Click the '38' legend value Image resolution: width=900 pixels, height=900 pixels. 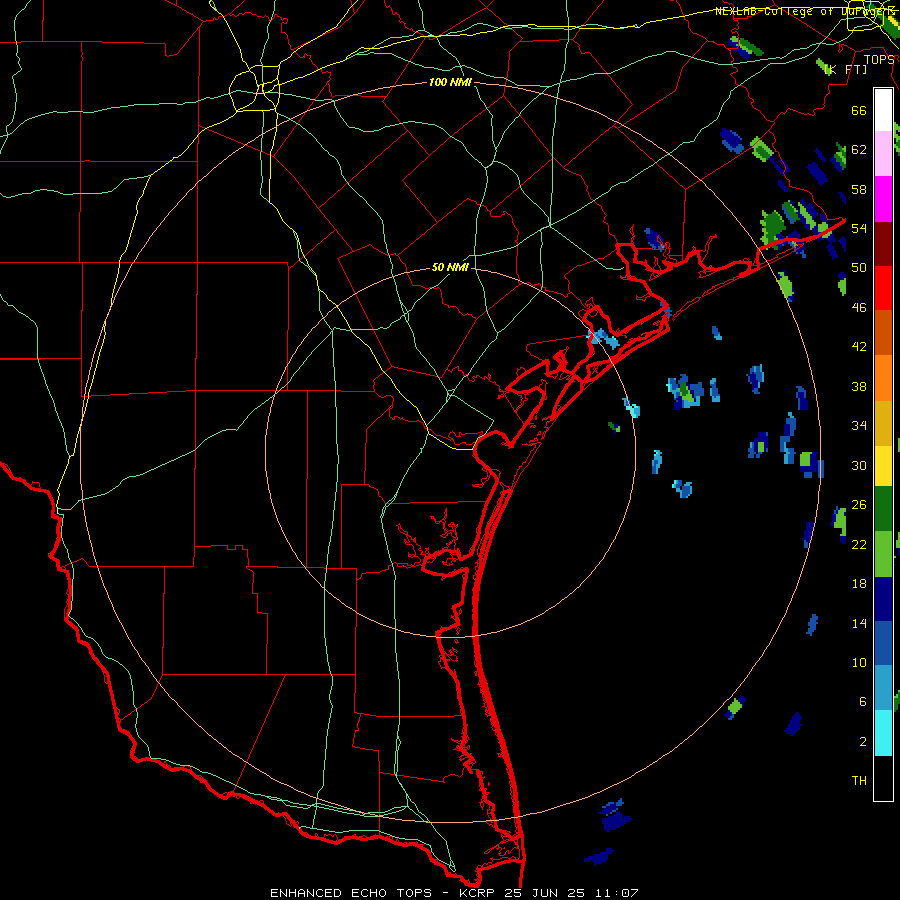pyautogui.click(x=859, y=386)
